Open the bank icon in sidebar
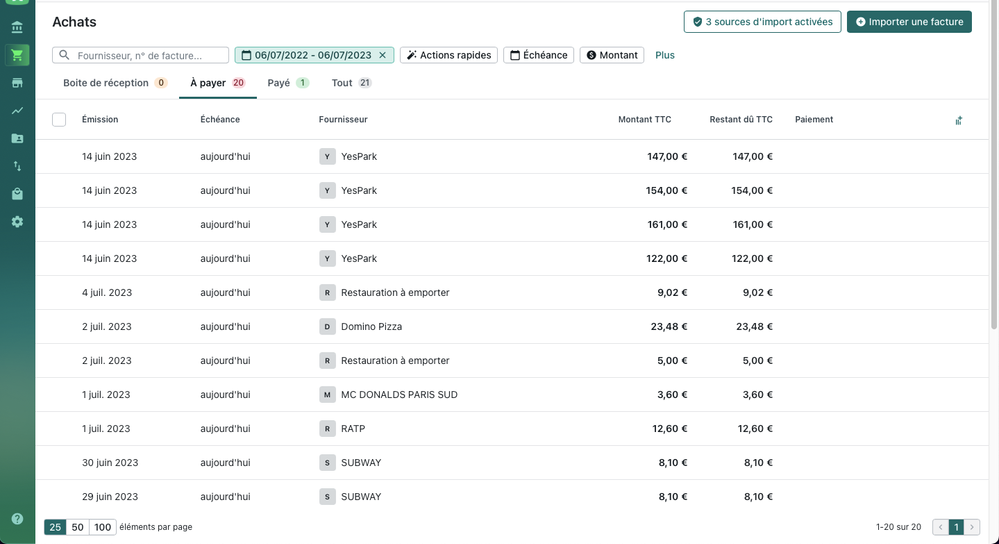Image resolution: width=999 pixels, height=544 pixels. tap(17, 27)
